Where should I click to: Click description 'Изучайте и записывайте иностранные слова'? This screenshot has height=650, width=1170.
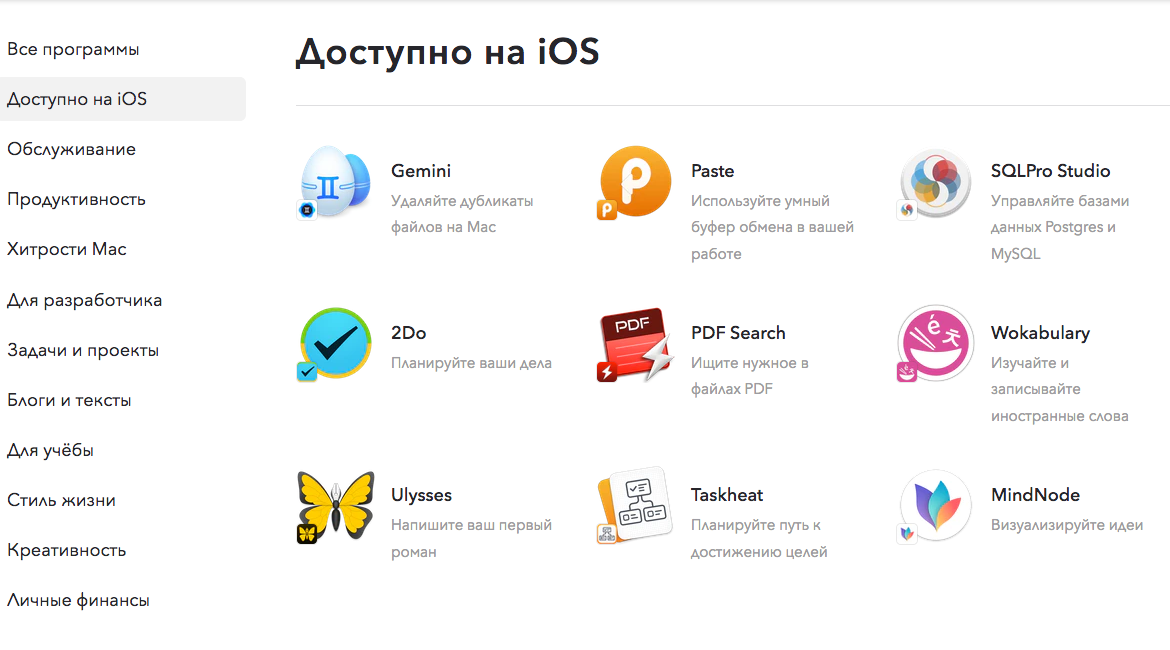tap(1060, 390)
